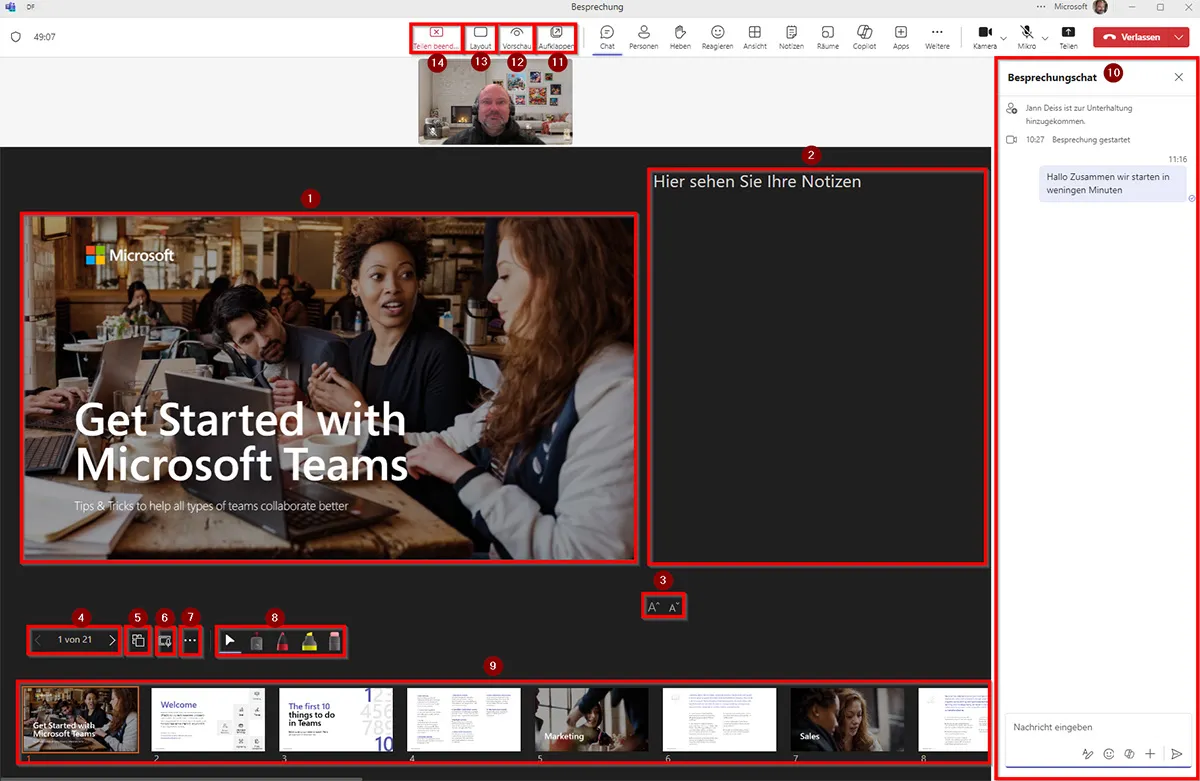Click Verlassen to leave the meeting
The image size is (1200, 781).
pos(1140,35)
